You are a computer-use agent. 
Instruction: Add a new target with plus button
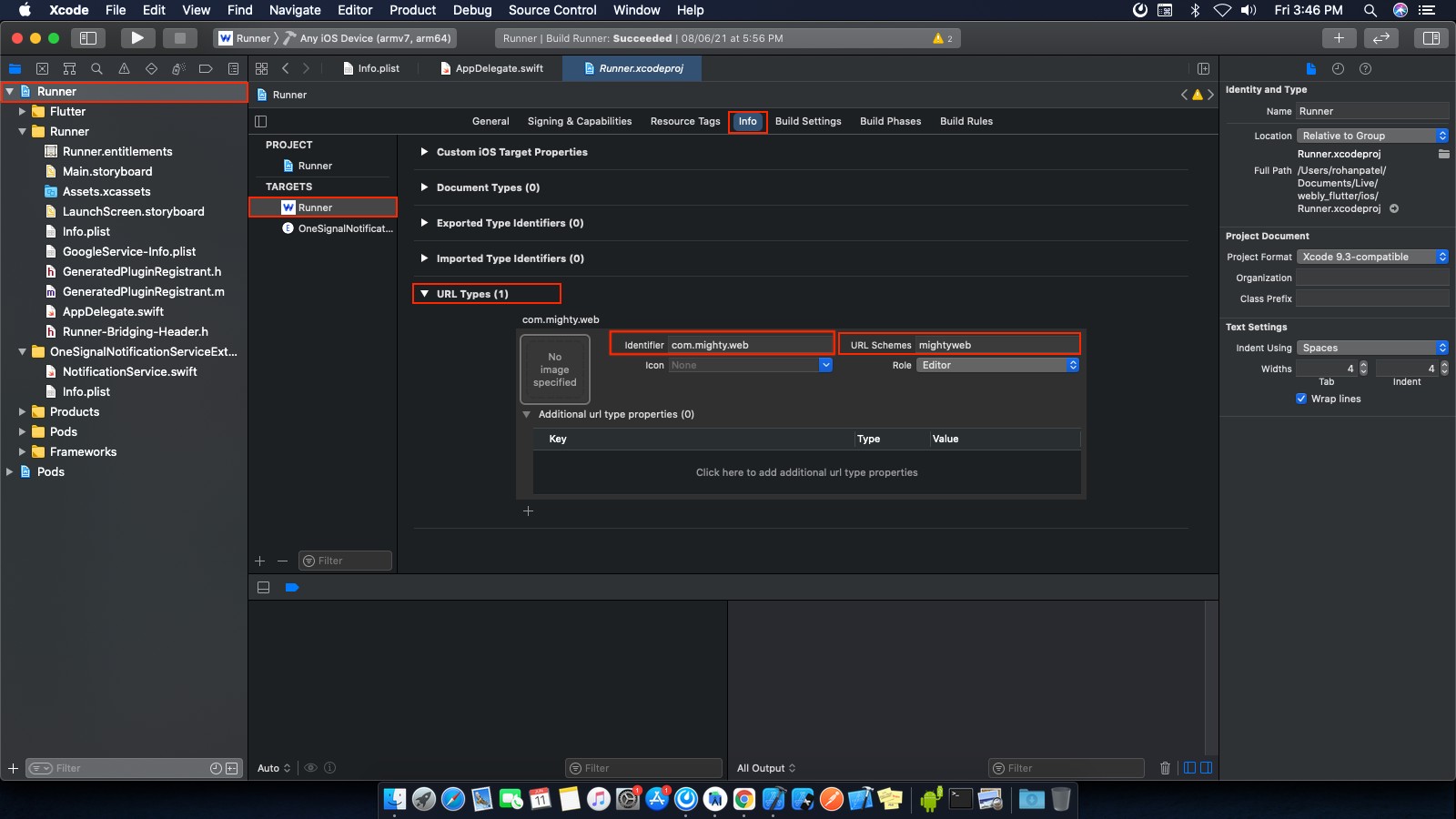pos(260,561)
